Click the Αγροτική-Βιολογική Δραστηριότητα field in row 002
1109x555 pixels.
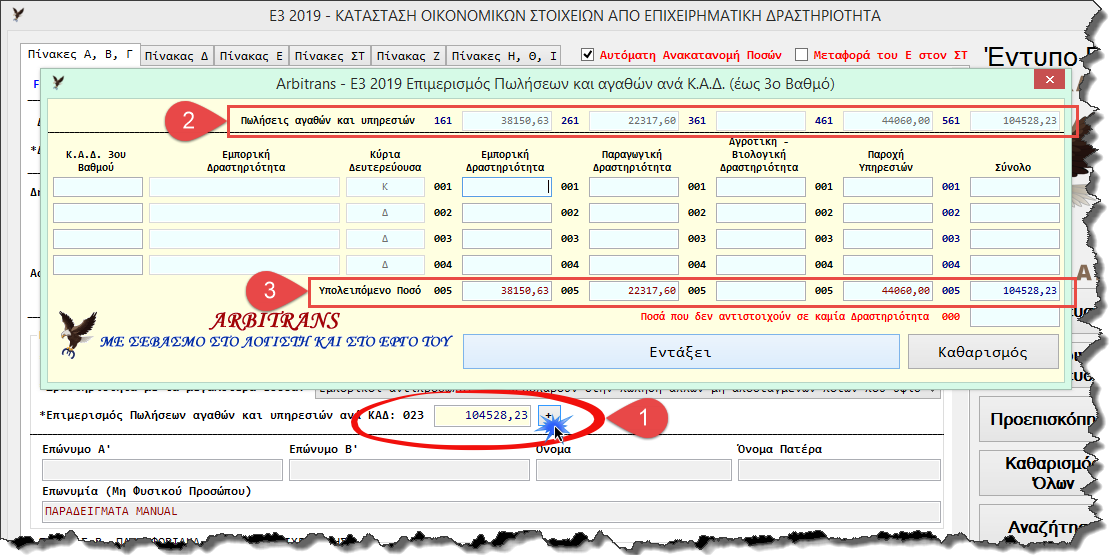(x=761, y=213)
